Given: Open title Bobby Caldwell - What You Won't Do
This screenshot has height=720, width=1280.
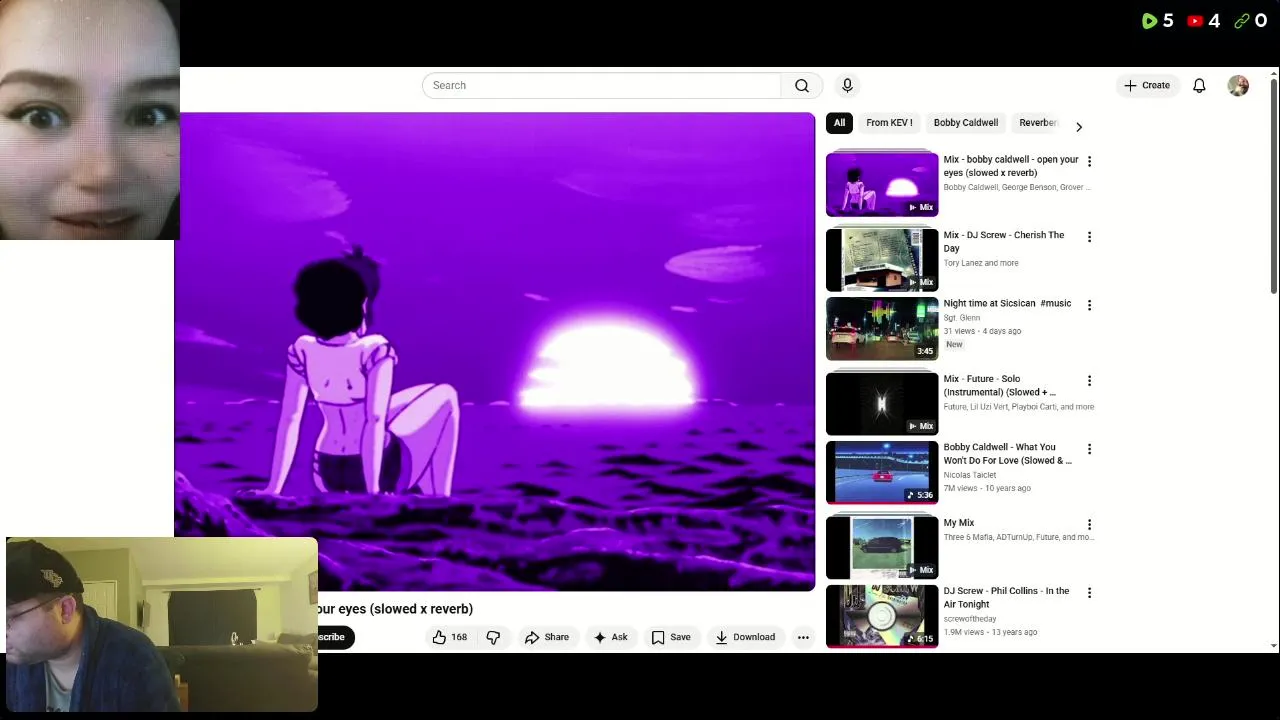Looking at the screenshot, I should (x=1007, y=454).
